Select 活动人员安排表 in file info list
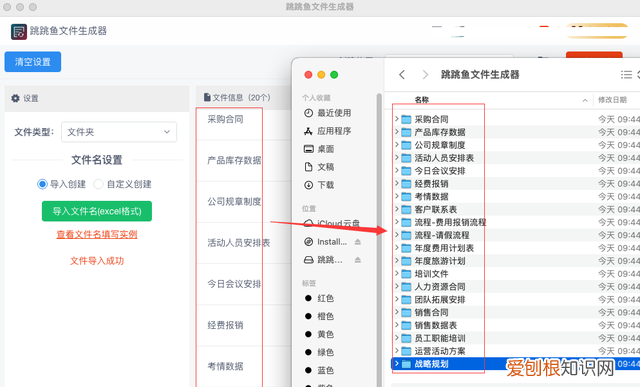640x387 pixels. tap(239, 243)
